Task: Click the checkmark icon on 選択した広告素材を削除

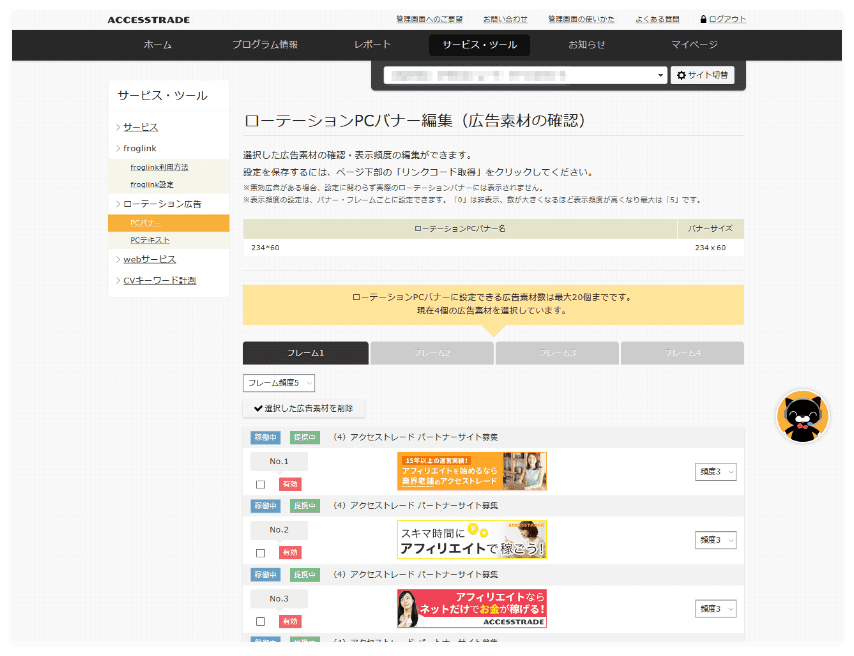Action: [258, 408]
